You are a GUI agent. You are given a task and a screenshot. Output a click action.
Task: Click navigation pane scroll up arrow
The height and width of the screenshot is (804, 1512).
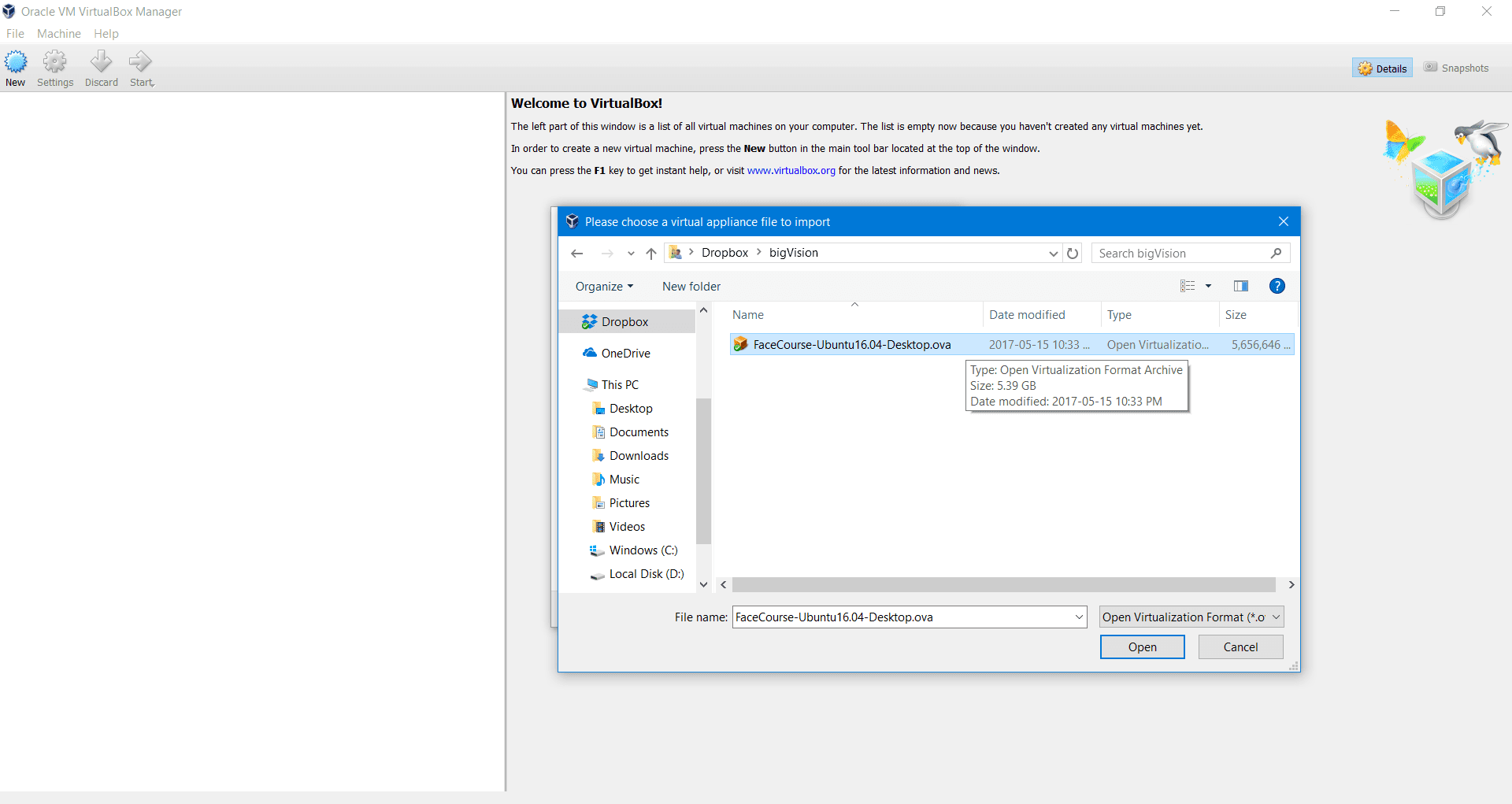(704, 310)
